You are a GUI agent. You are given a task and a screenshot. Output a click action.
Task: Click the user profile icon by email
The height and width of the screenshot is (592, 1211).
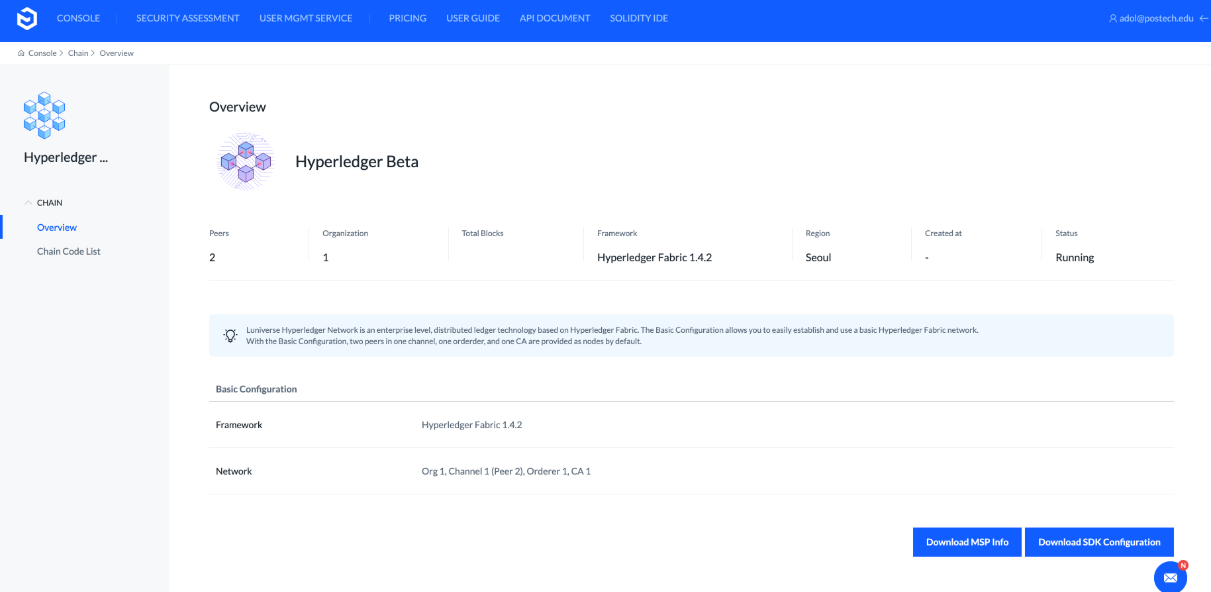pyautogui.click(x=1113, y=18)
